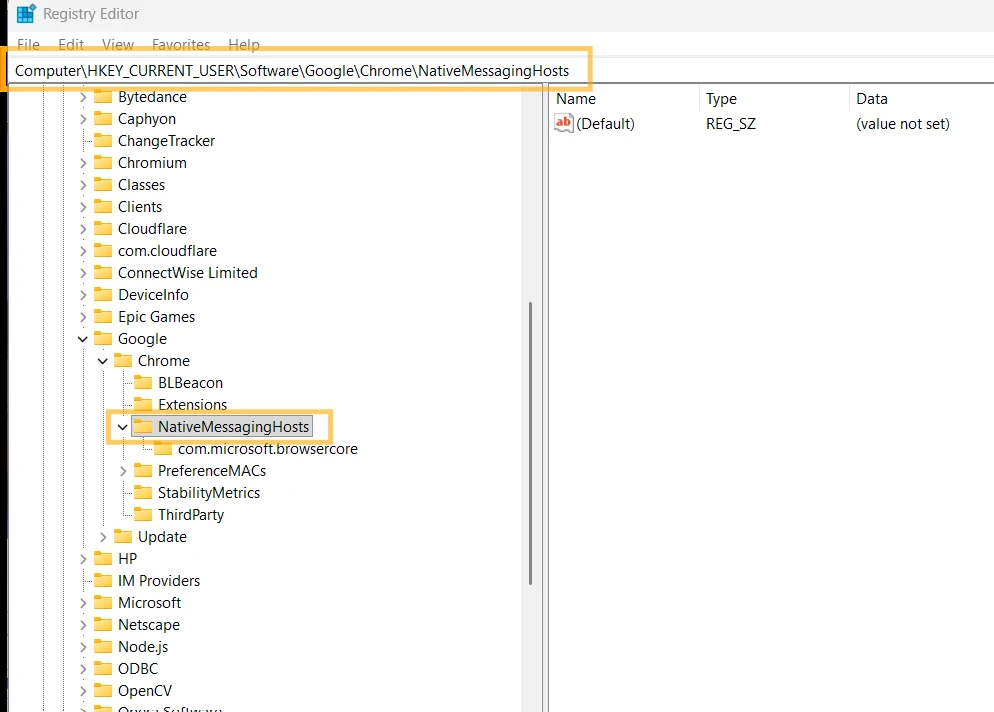Expand the Netscape key
Screen dimensions: 994x712
[83, 625]
